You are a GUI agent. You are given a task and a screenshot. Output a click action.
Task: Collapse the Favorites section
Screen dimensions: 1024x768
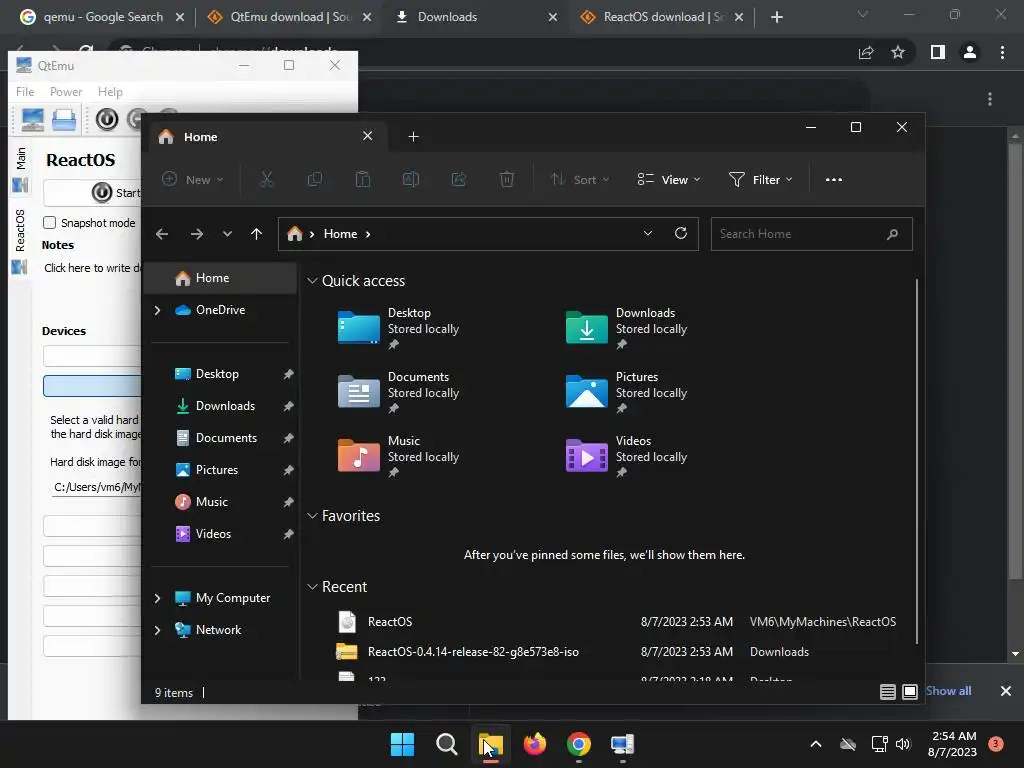(313, 516)
